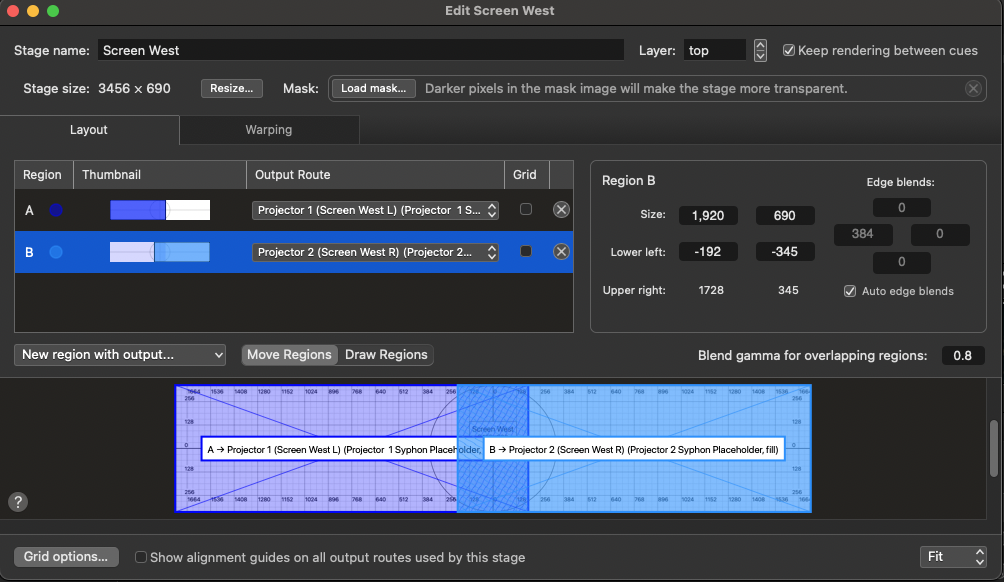
Task: Check Show alignment guides on all output routes
Action: pyautogui.click(x=140, y=557)
